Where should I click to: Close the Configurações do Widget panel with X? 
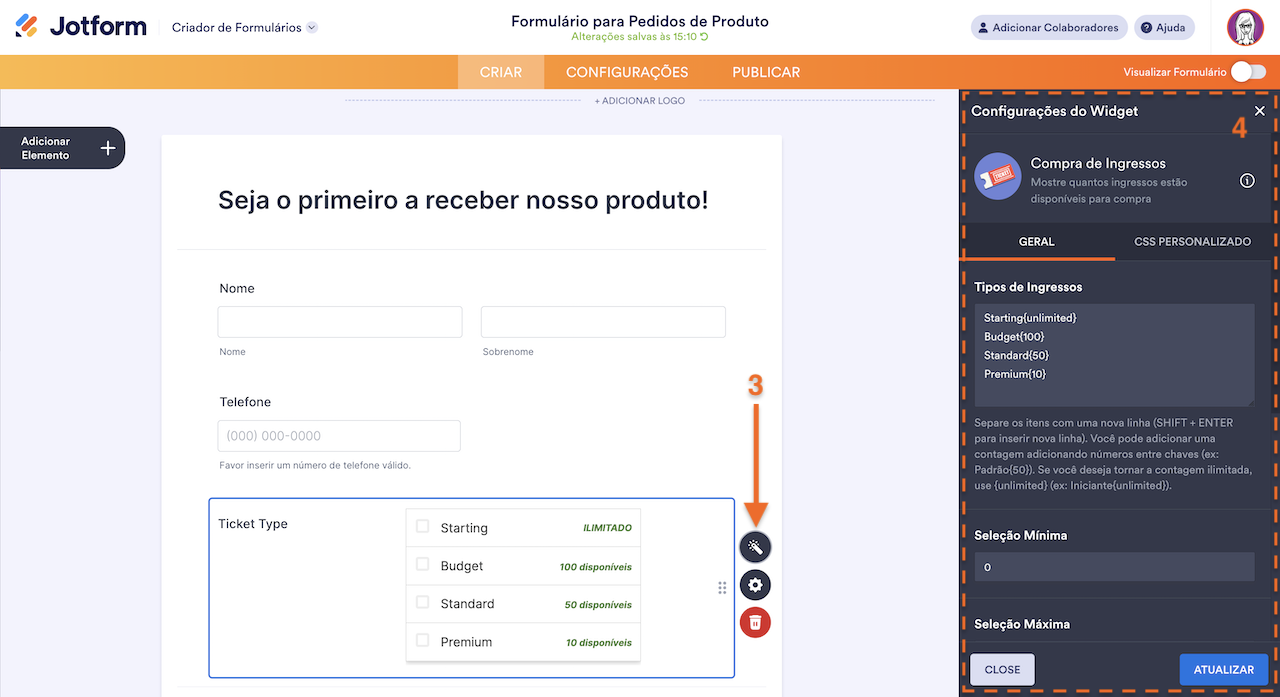[1259, 111]
